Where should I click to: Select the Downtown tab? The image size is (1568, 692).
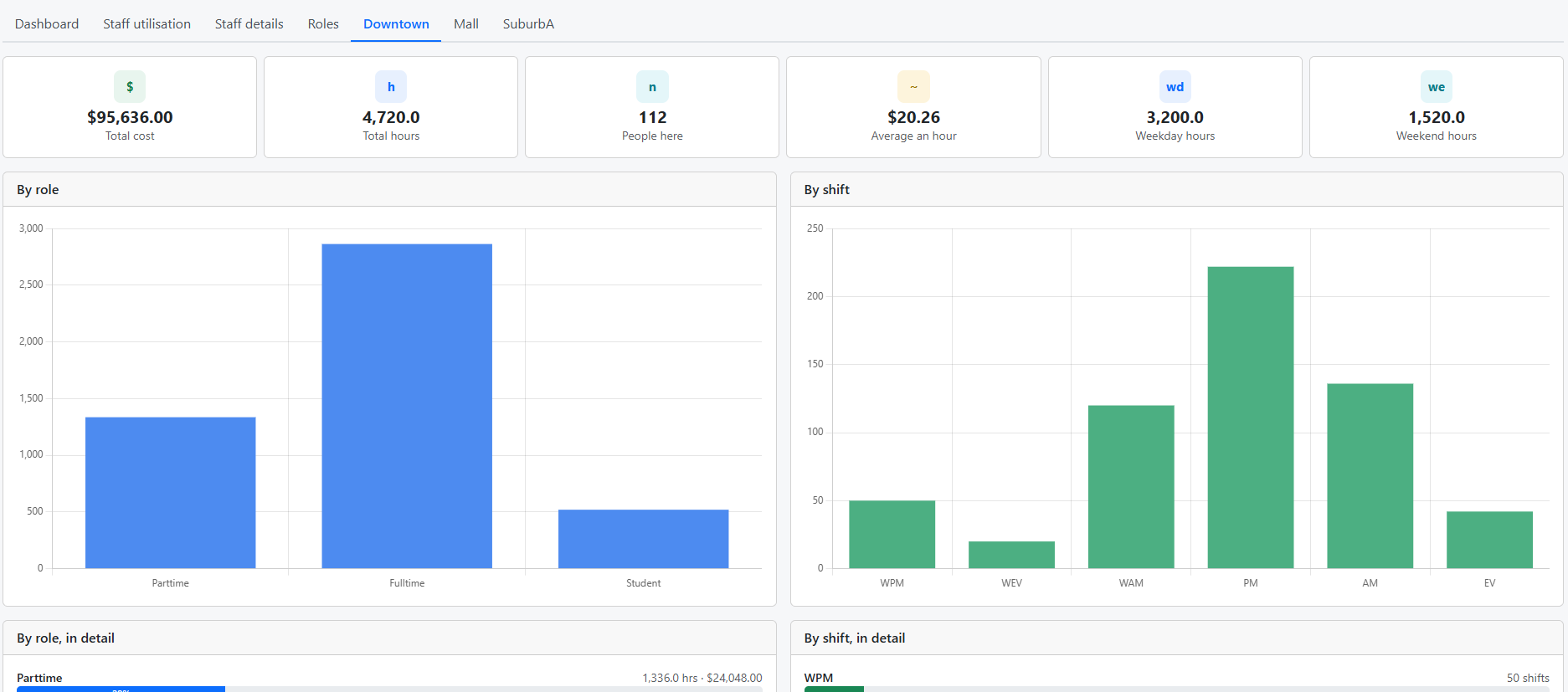pyautogui.click(x=396, y=23)
